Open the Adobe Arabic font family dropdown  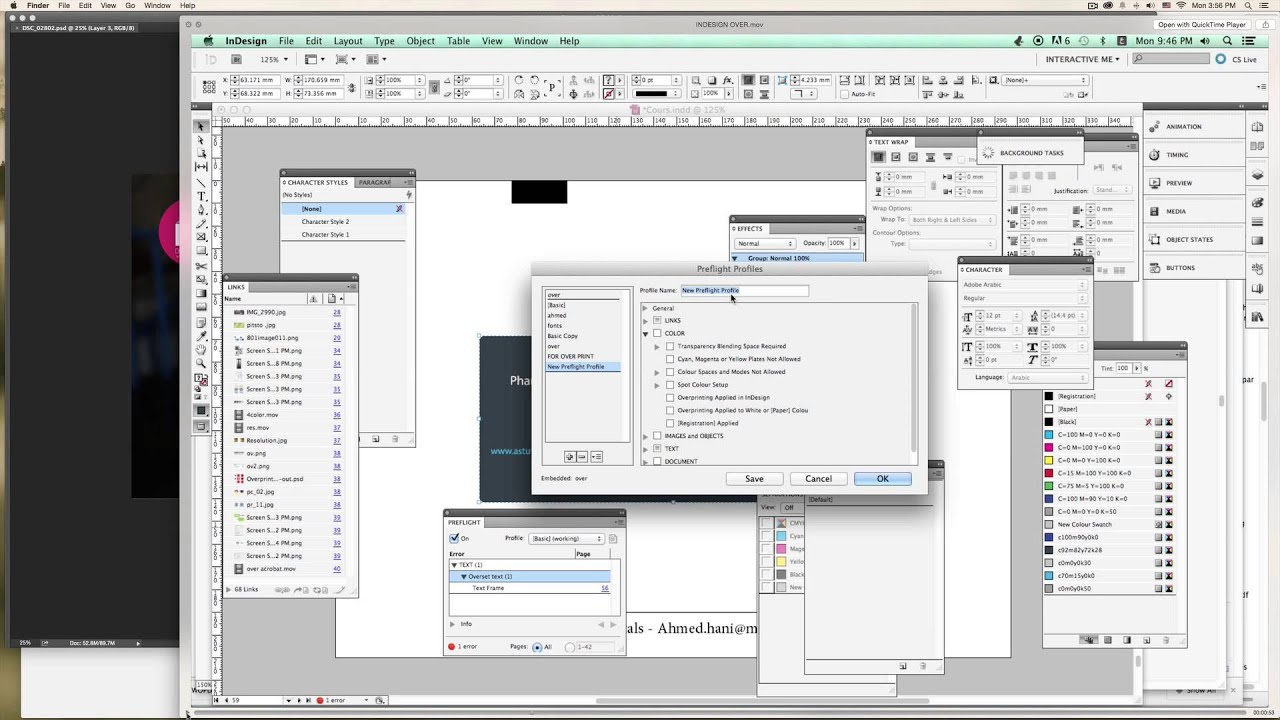tap(1024, 285)
